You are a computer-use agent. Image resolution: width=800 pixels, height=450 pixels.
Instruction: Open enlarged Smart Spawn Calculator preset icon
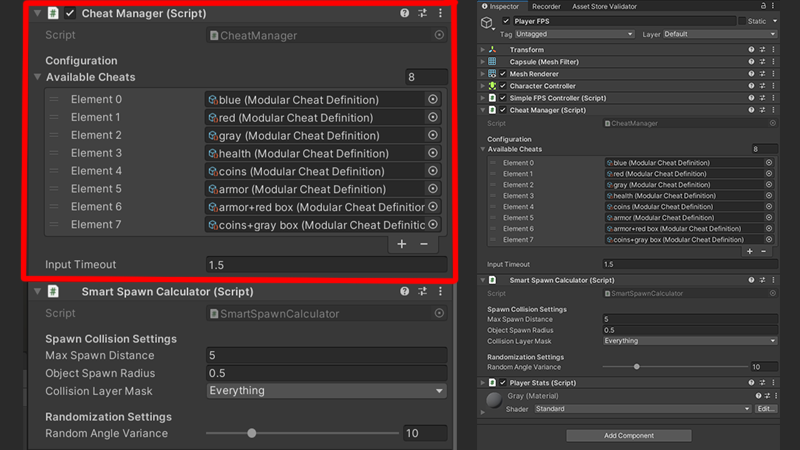tap(422, 291)
